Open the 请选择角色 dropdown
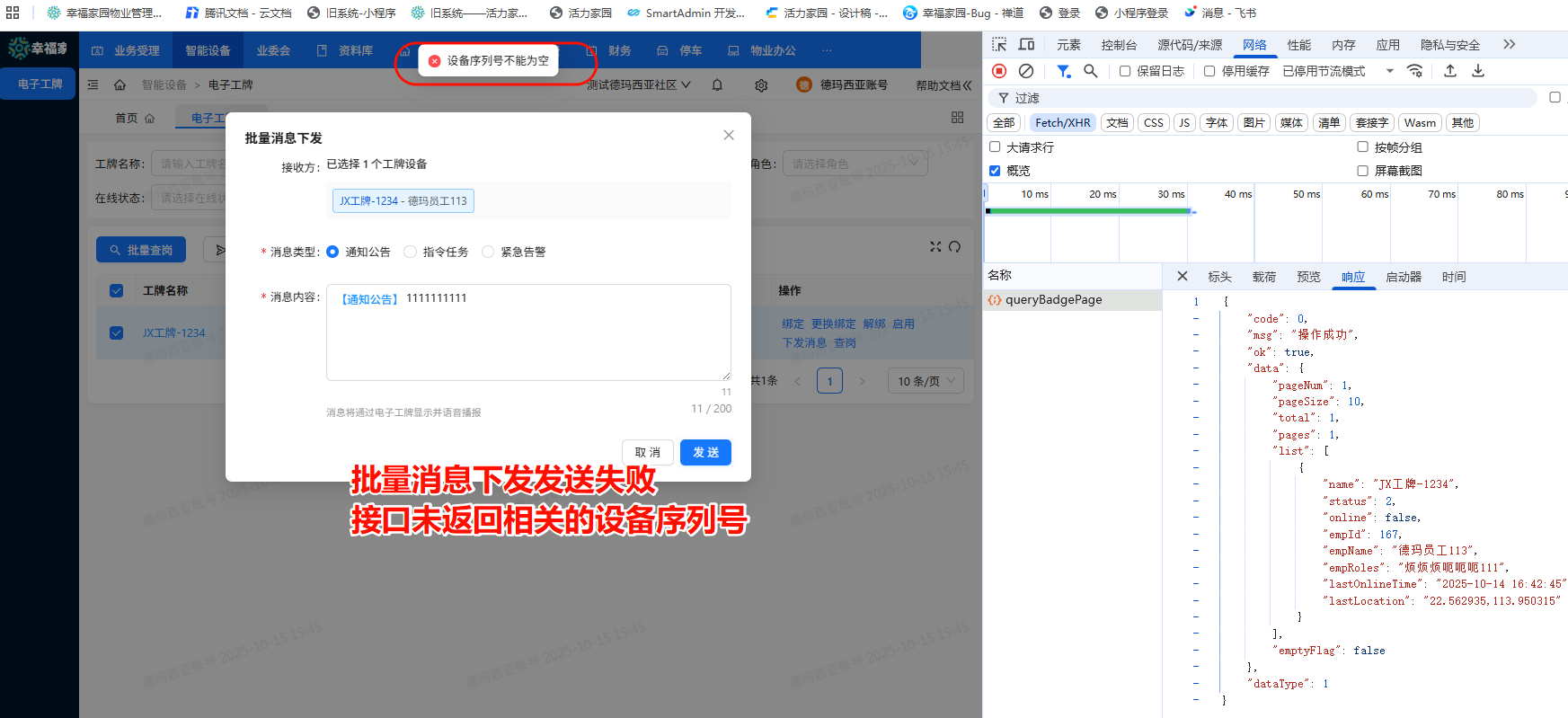 pos(855,164)
